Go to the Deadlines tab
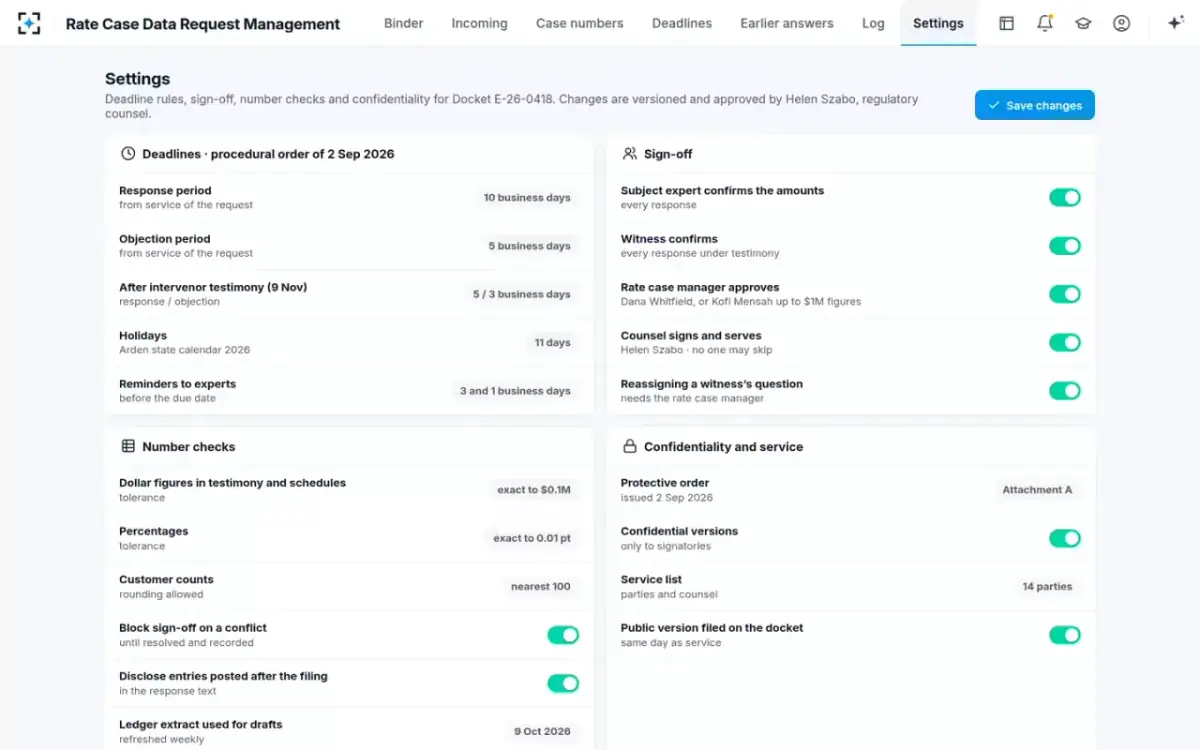This screenshot has width=1200, height=750. pos(682,23)
